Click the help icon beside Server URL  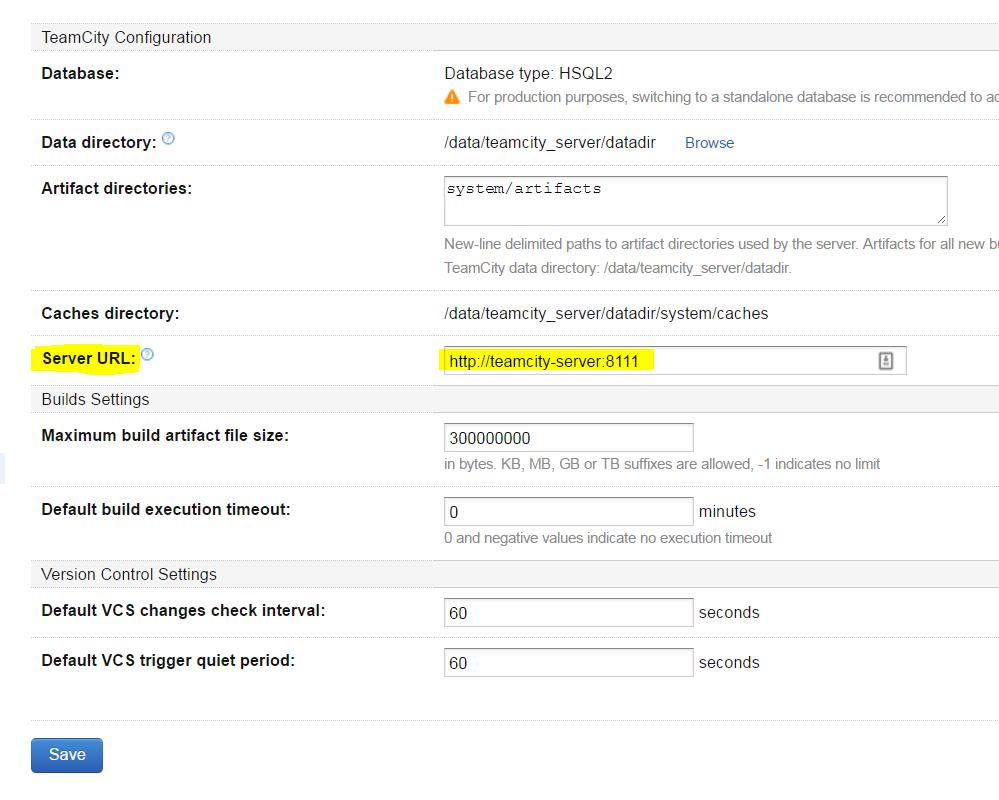coord(147,355)
